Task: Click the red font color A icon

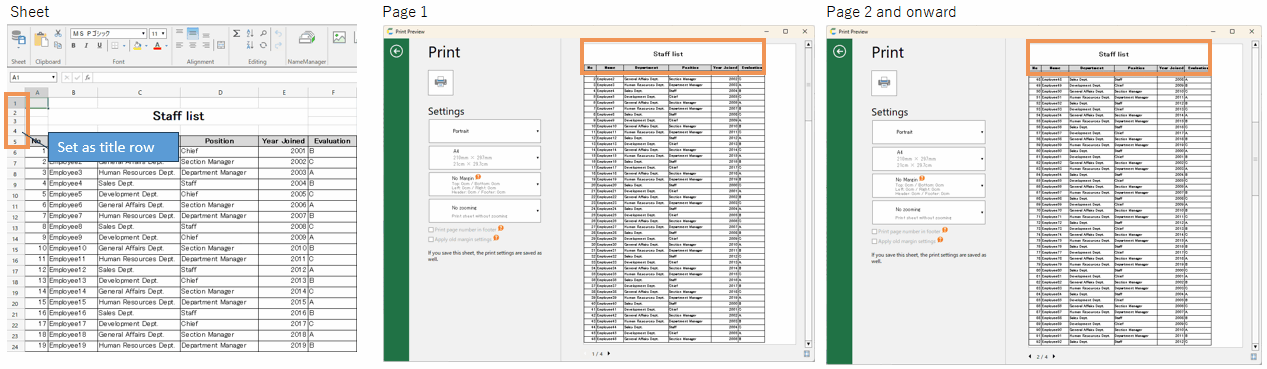Action: tap(157, 46)
